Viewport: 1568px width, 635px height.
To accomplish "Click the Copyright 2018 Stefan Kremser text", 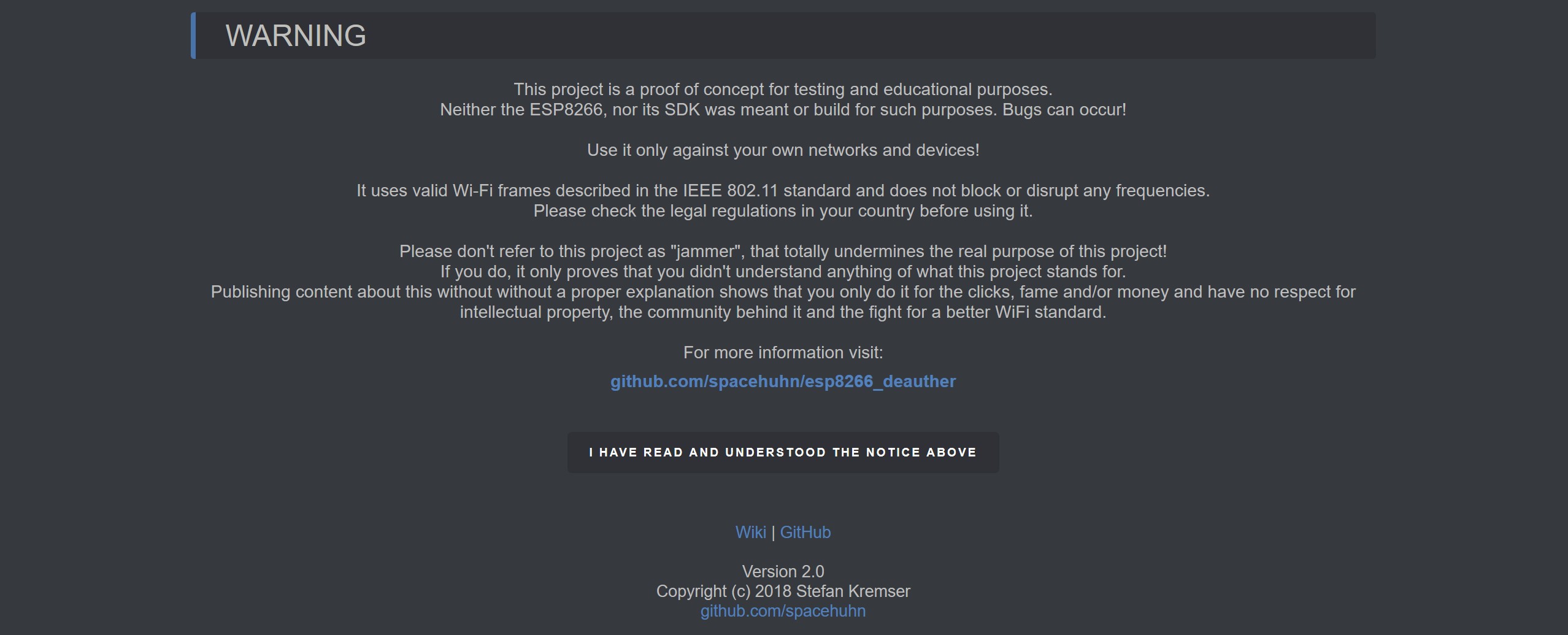I will coord(783,591).
